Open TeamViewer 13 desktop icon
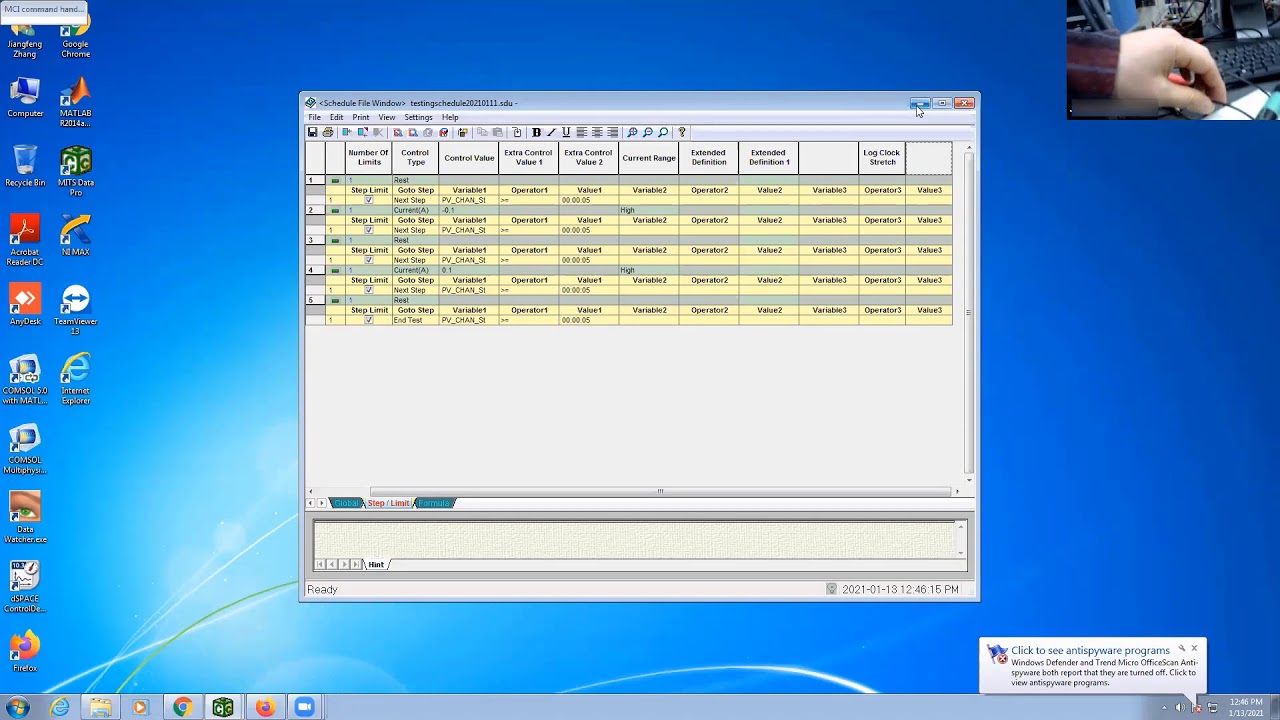1280x720 pixels. [75, 310]
